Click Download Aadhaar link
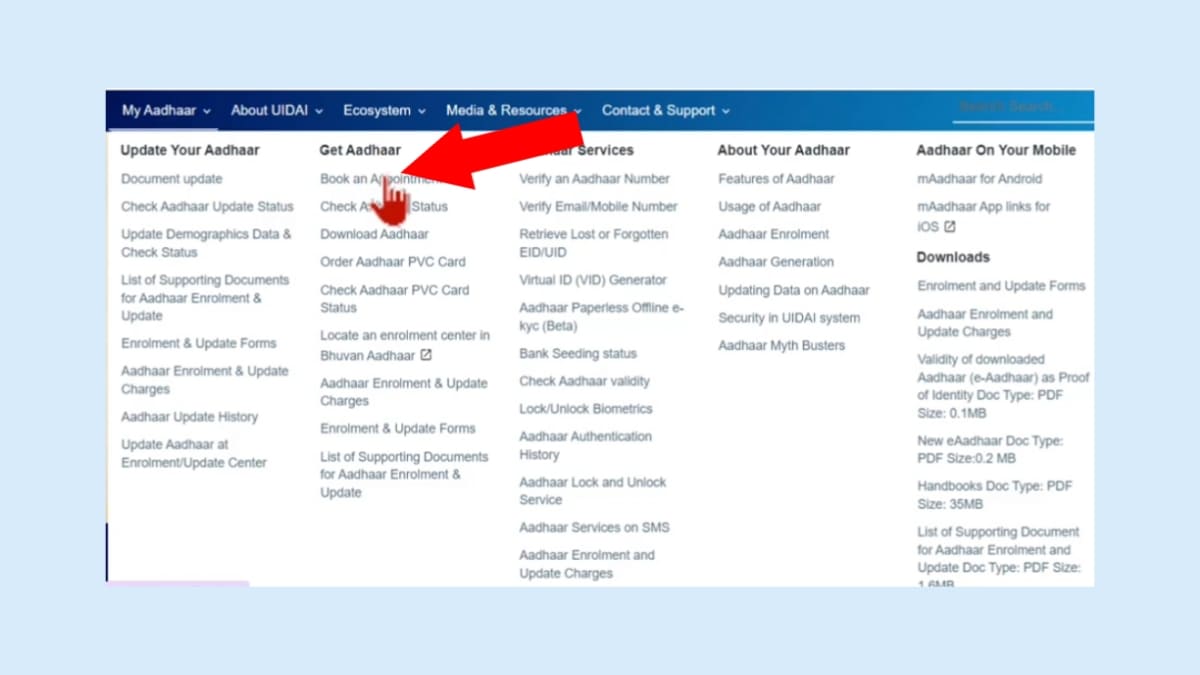This screenshot has width=1200, height=675. pos(374,234)
